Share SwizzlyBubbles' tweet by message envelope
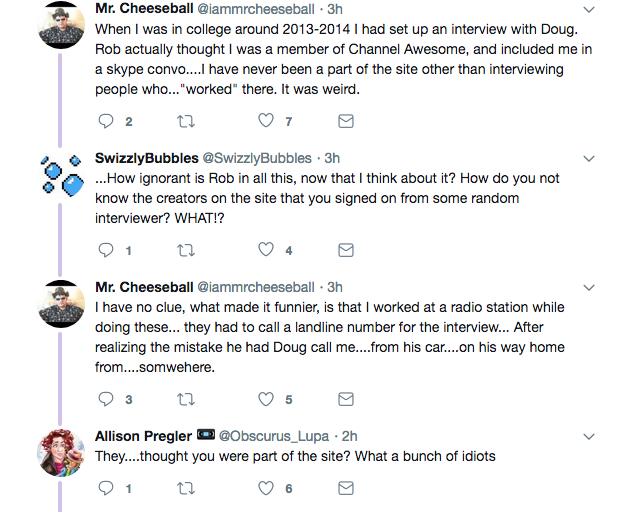 pyautogui.click(x=345, y=250)
